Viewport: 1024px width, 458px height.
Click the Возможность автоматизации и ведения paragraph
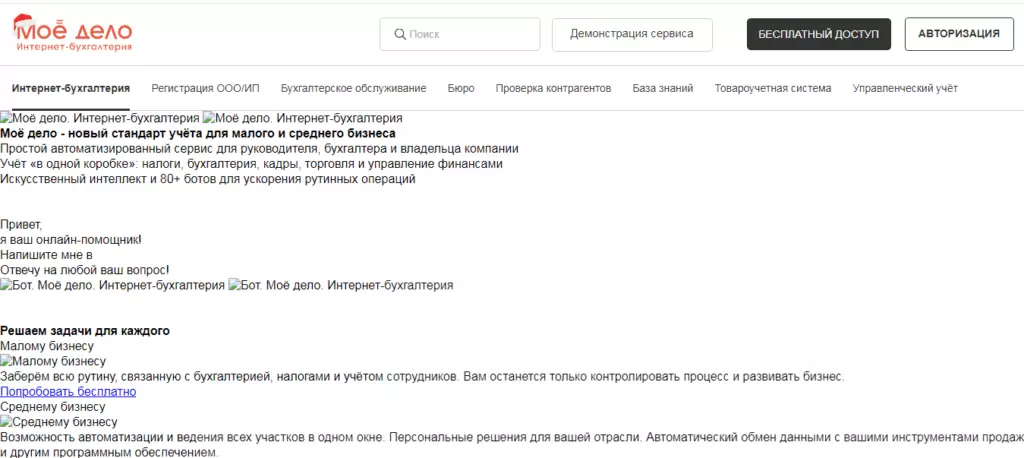[x=512, y=445]
